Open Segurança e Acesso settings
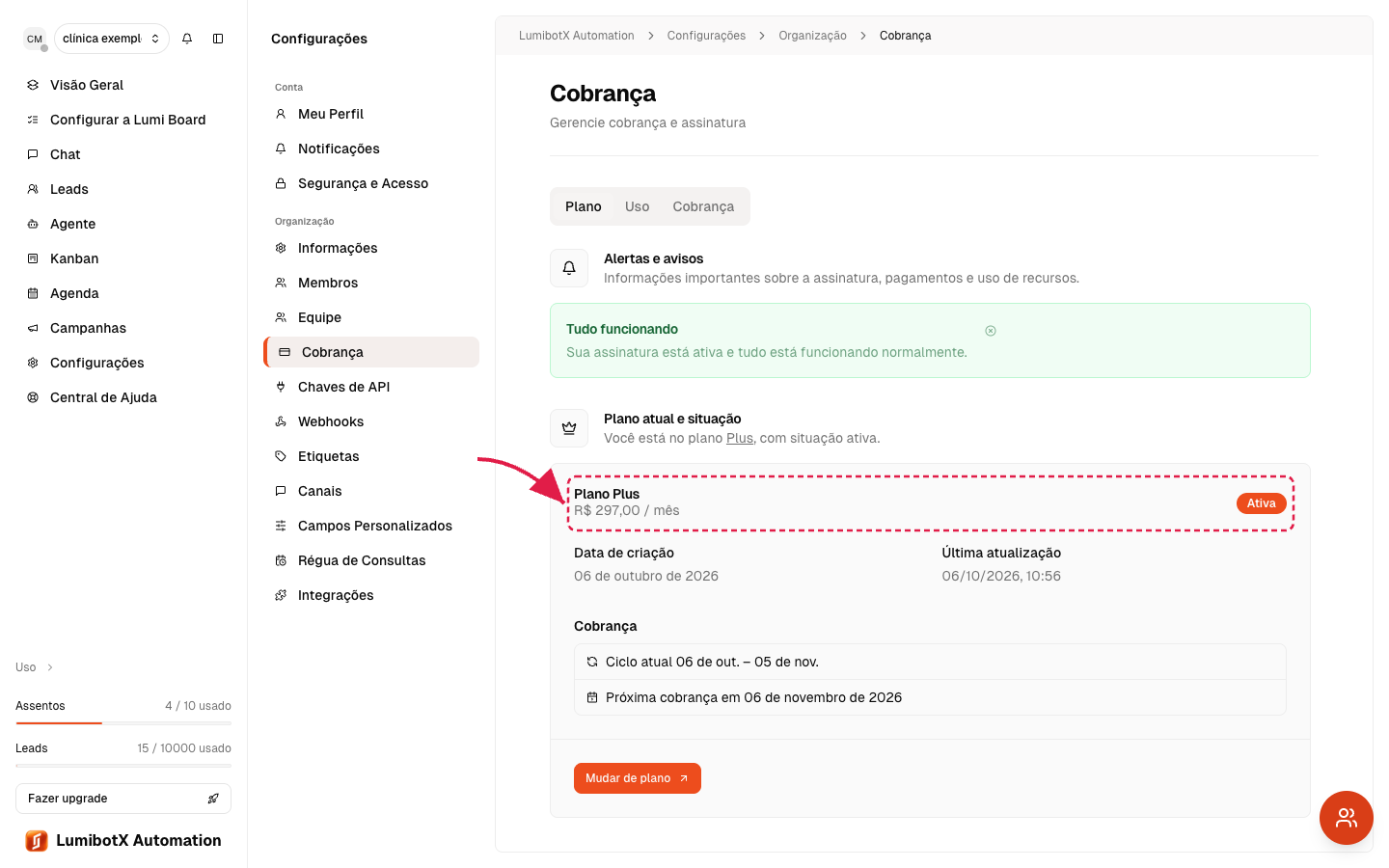Viewport: 1389px width, 868px height. click(x=371, y=183)
